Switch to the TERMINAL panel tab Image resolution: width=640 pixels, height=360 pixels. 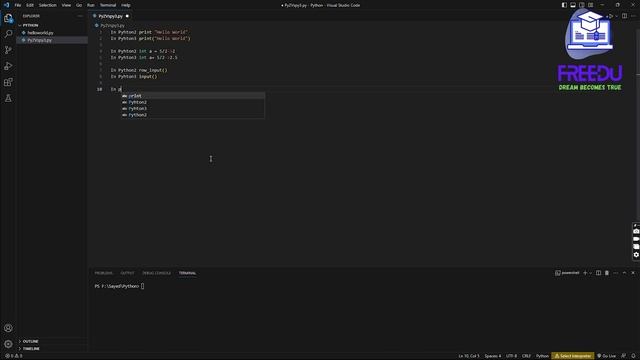(187, 273)
